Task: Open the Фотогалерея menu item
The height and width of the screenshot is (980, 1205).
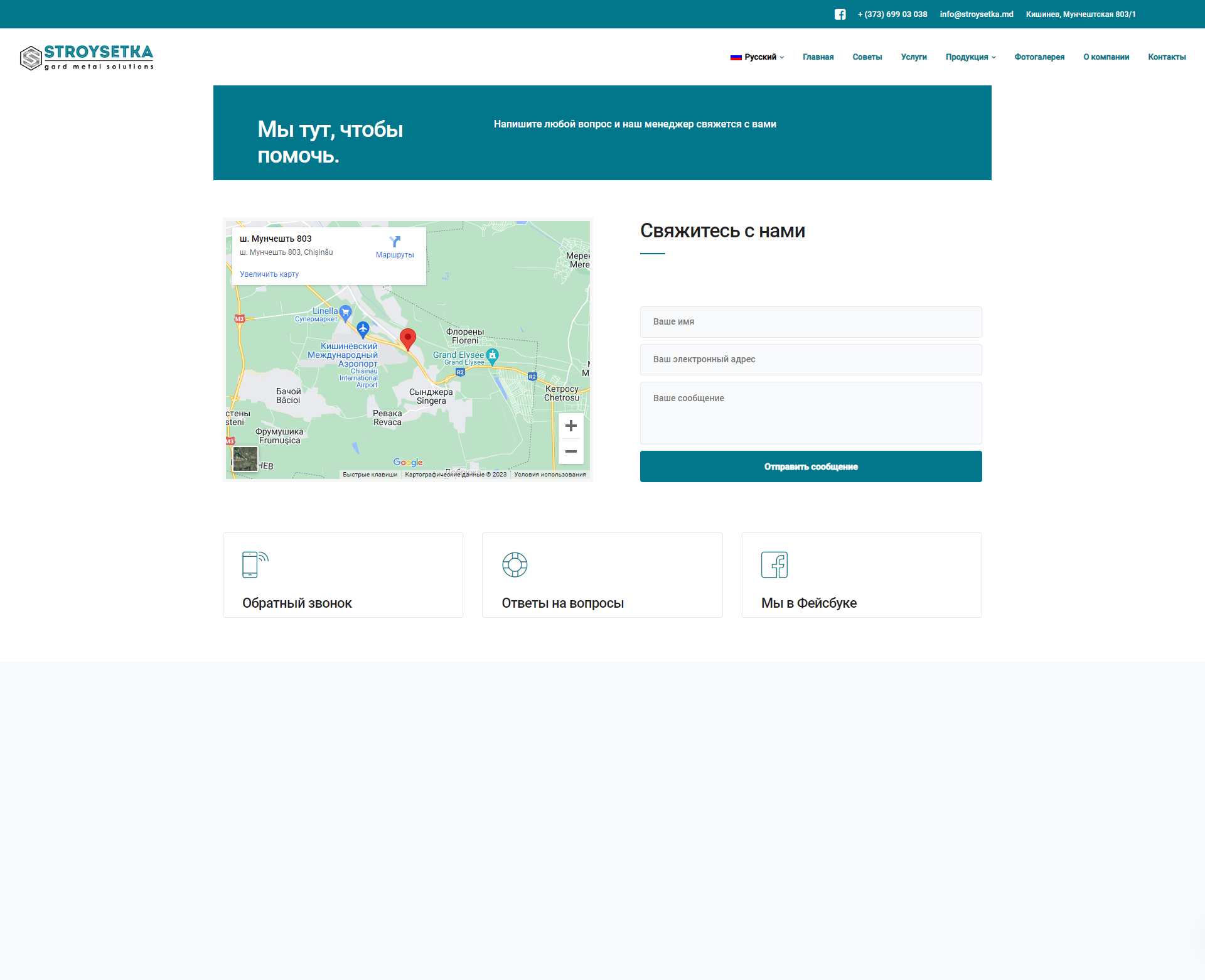Action: [x=1039, y=57]
